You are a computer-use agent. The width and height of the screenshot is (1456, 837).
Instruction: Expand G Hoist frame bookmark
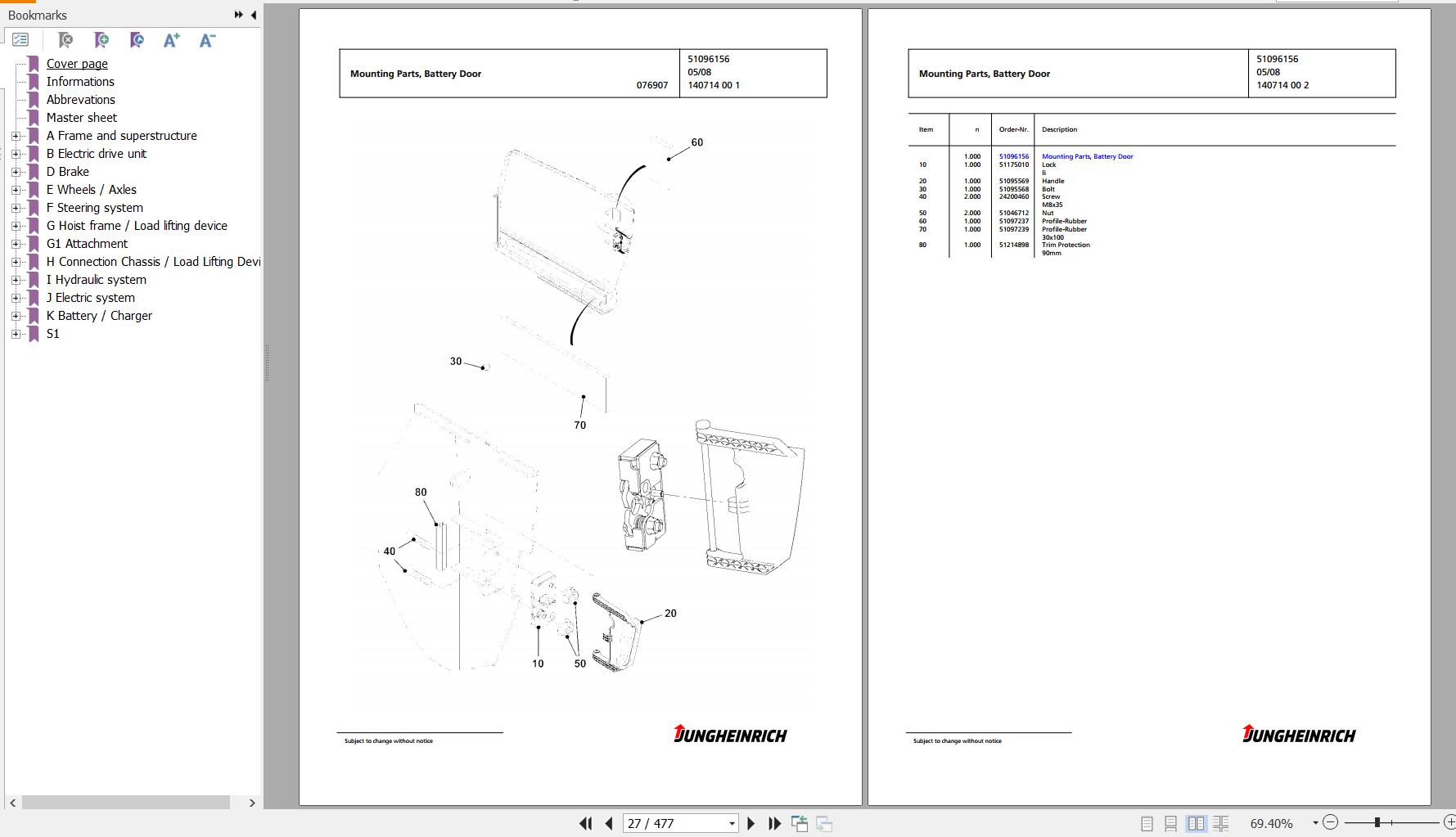point(16,226)
